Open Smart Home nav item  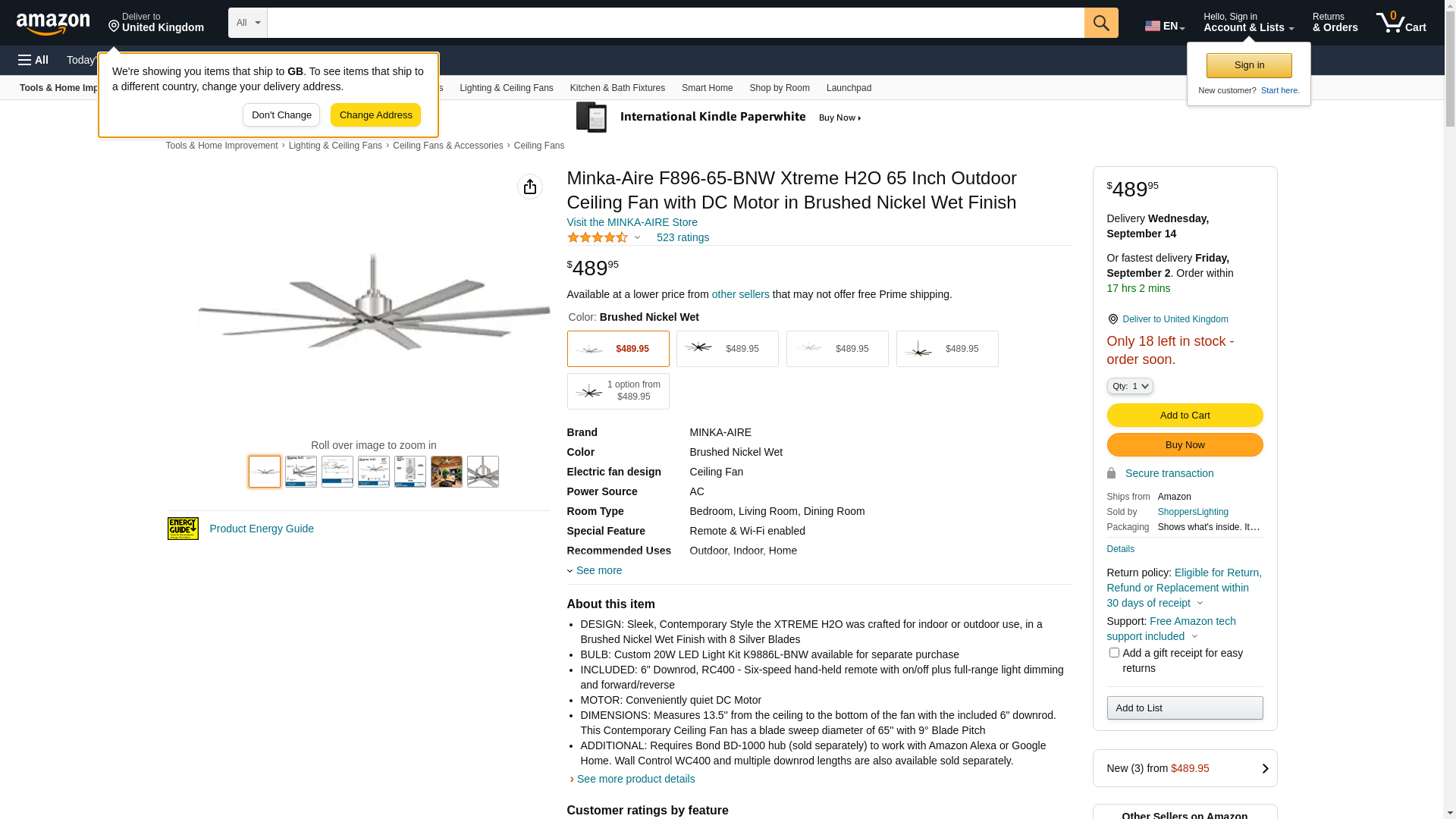coord(706,88)
